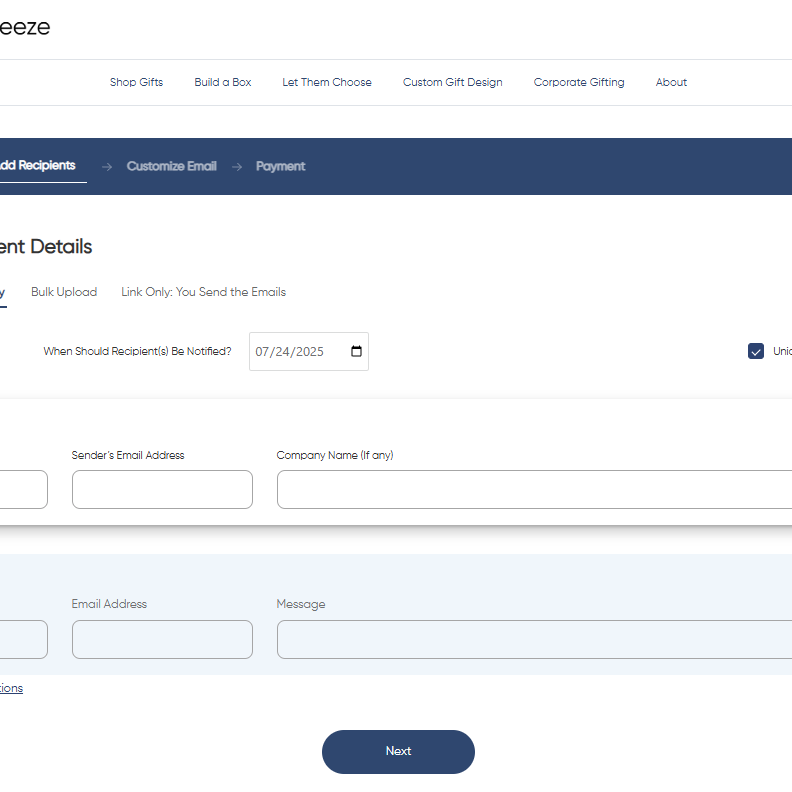Switch to the Bulk Upload tab
The width and height of the screenshot is (792, 792).
pyautogui.click(x=64, y=292)
